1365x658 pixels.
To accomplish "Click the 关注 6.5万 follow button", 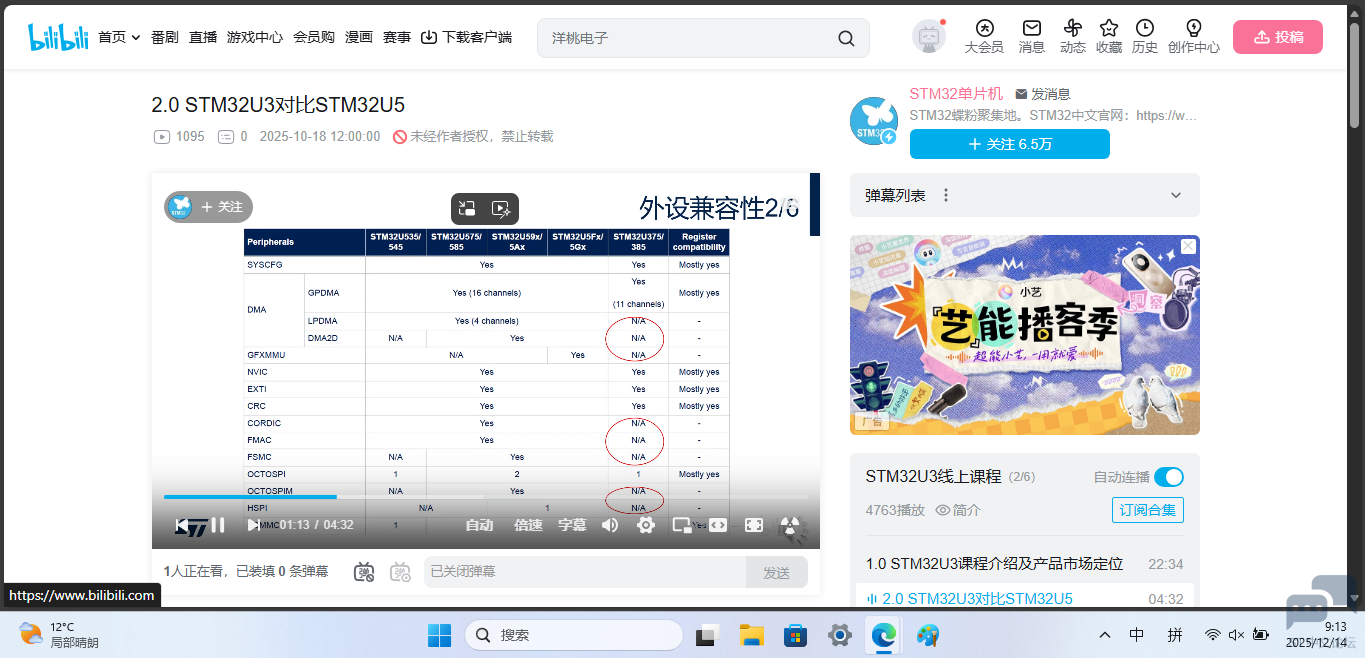I will point(1009,143).
